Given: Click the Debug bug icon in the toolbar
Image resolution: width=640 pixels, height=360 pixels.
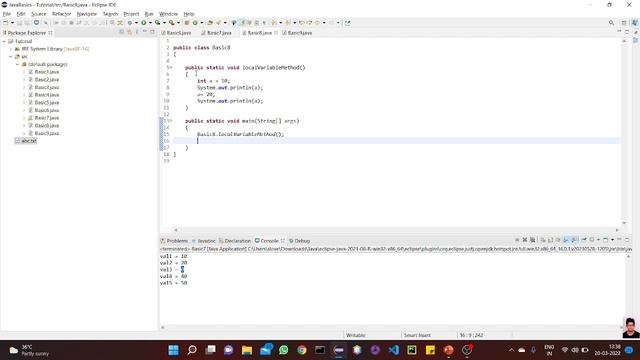Looking at the screenshot, I should coord(130,23).
